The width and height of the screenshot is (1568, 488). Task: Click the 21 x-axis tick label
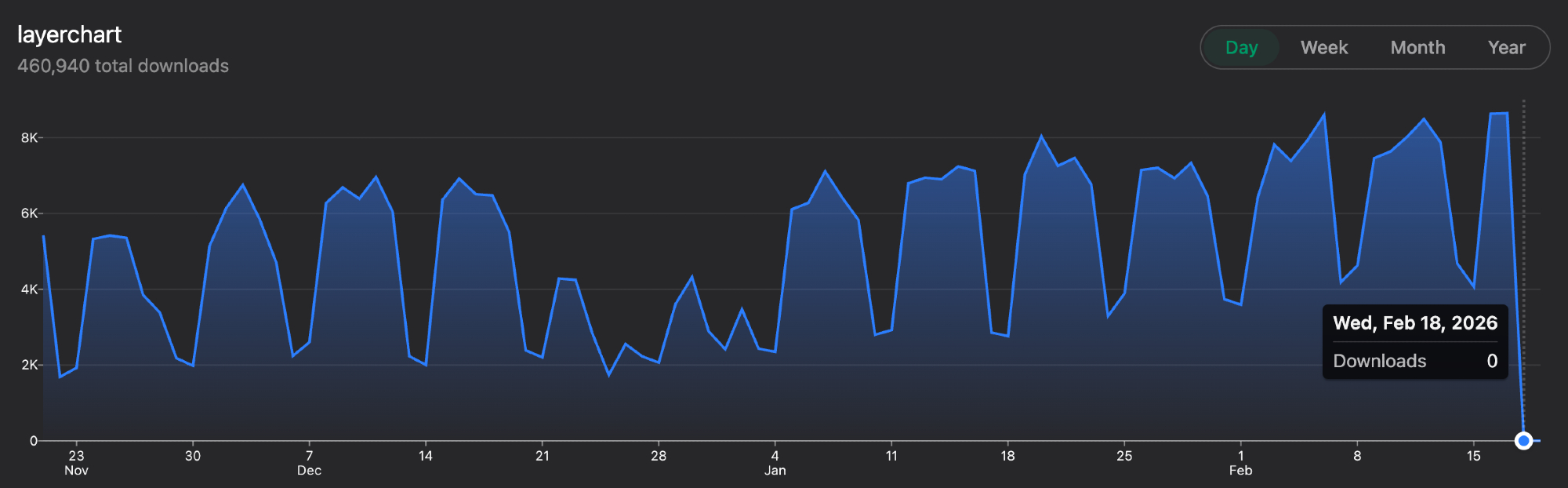click(x=542, y=456)
